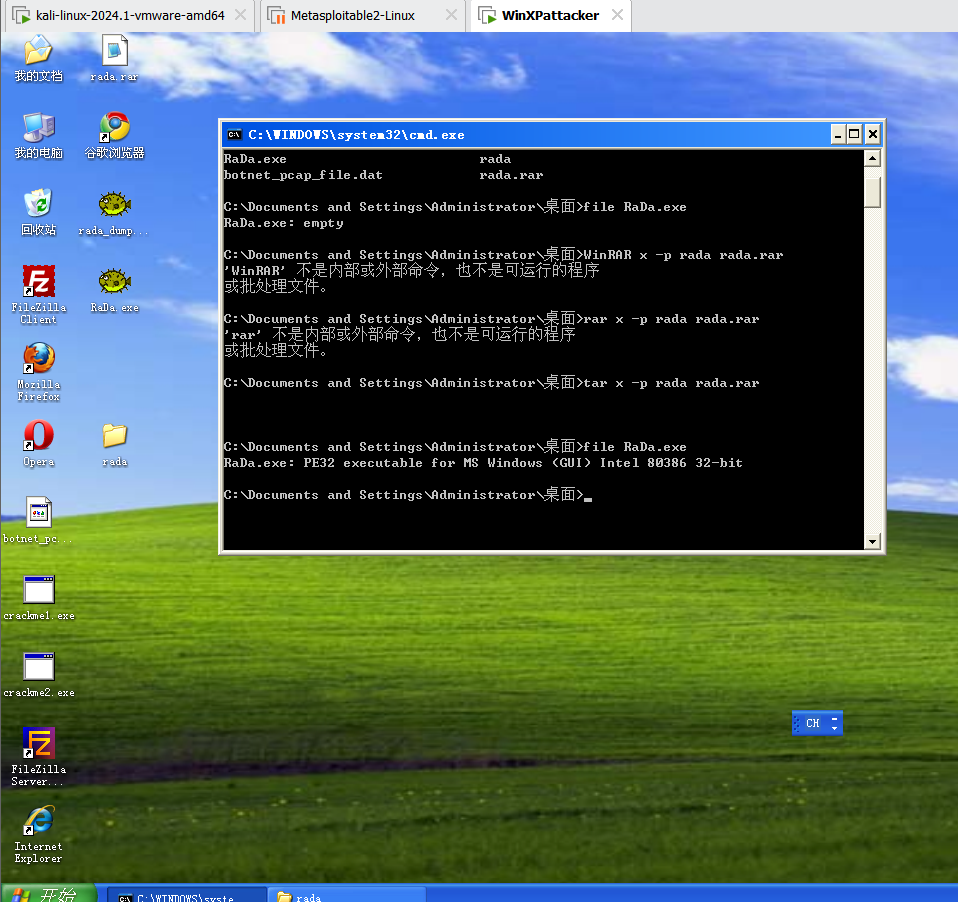Open the Opera browser shortcut

click(38, 437)
